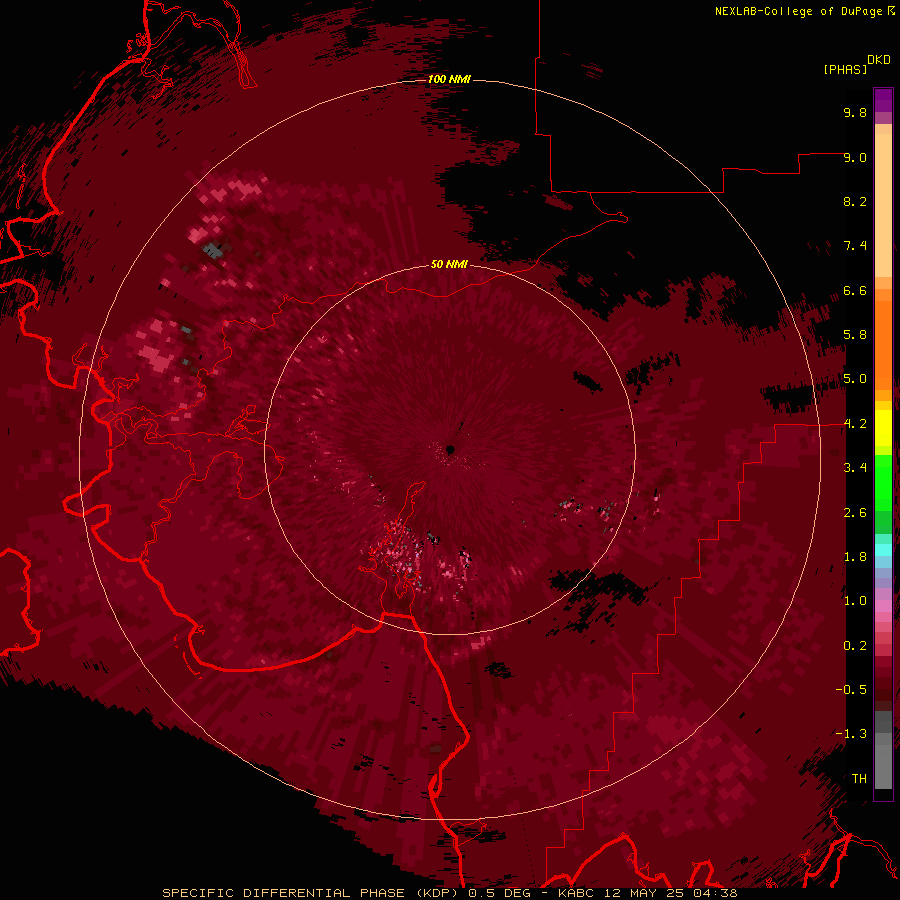Screen dimensions: 900x900
Task: Click the TH threshold label on legend
Action: (x=859, y=779)
